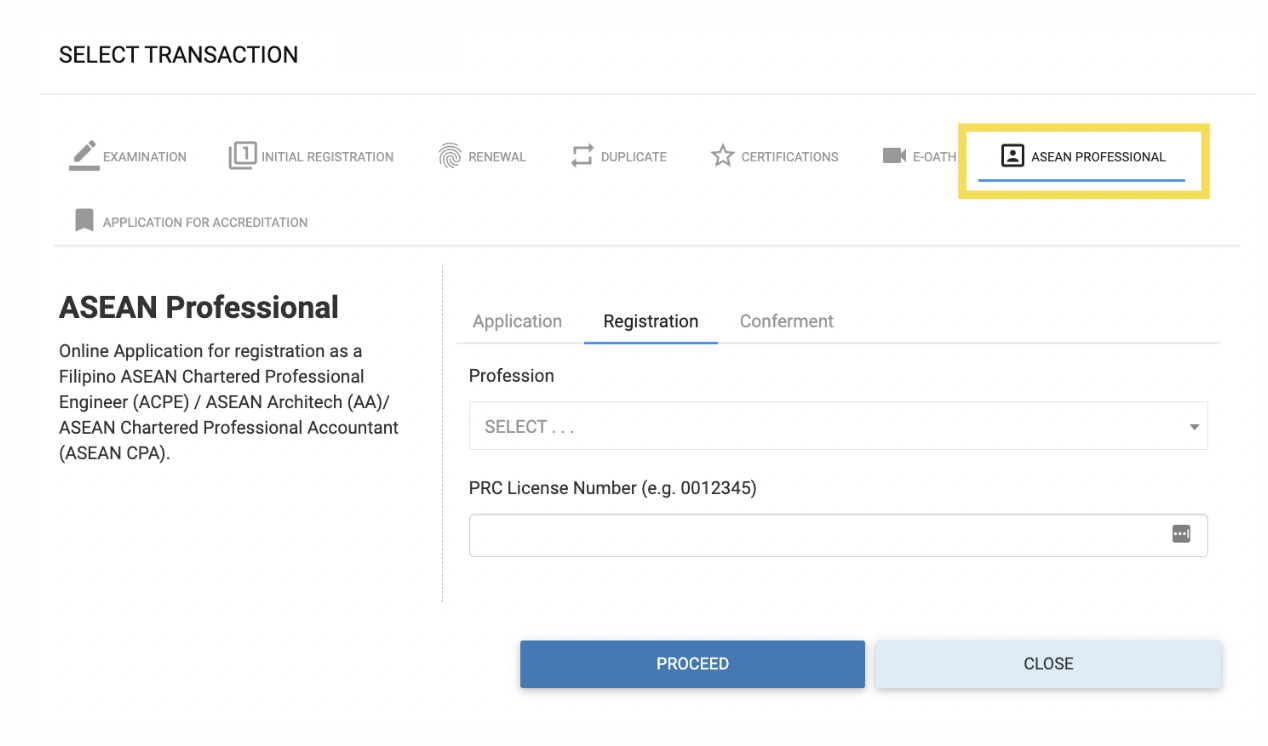Switch to the Conferment tab
The height and width of the screenshot is (746, 1268).
click(x=786, y=321)
